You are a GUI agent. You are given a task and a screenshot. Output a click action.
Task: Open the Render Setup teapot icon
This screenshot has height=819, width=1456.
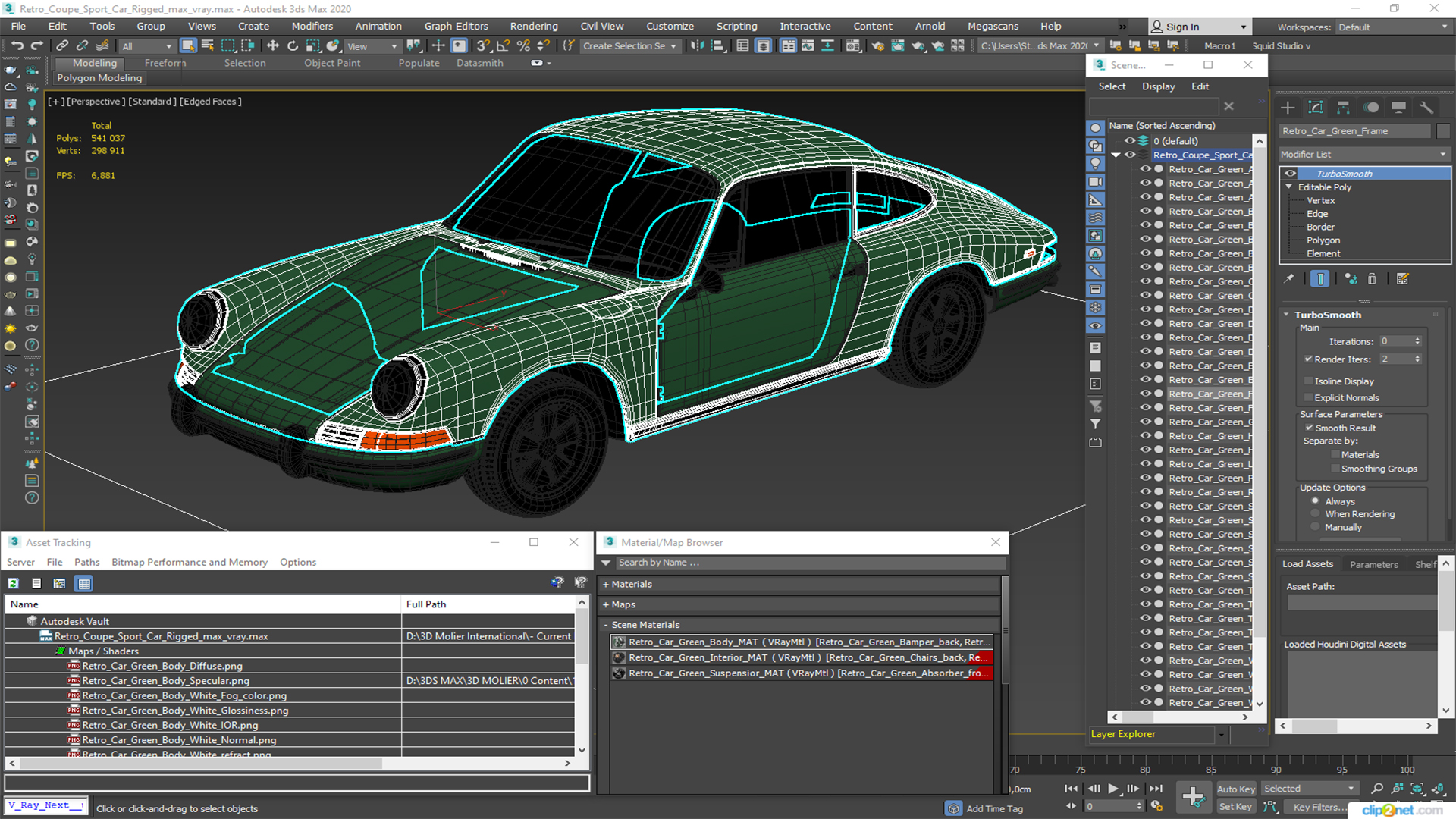click(x=877, y=46)
